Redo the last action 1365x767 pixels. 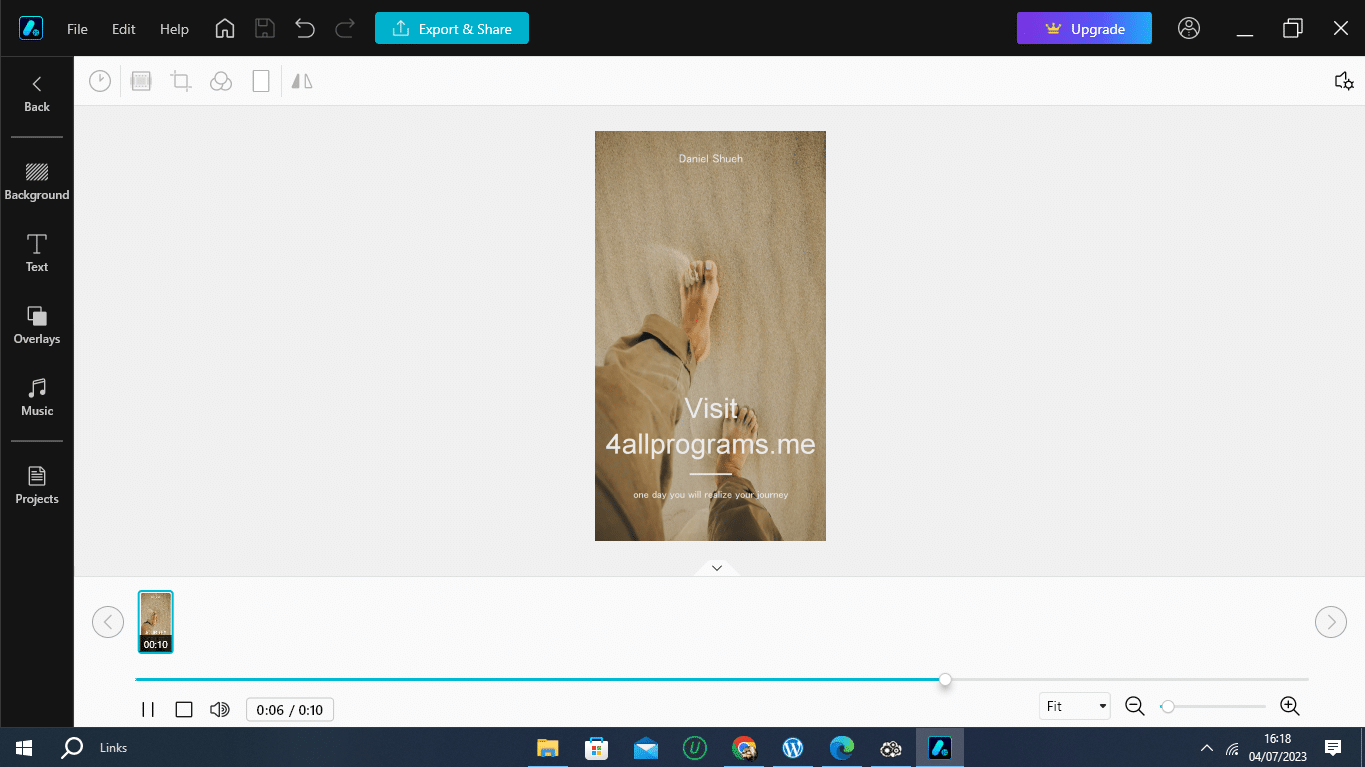point(345,28)
